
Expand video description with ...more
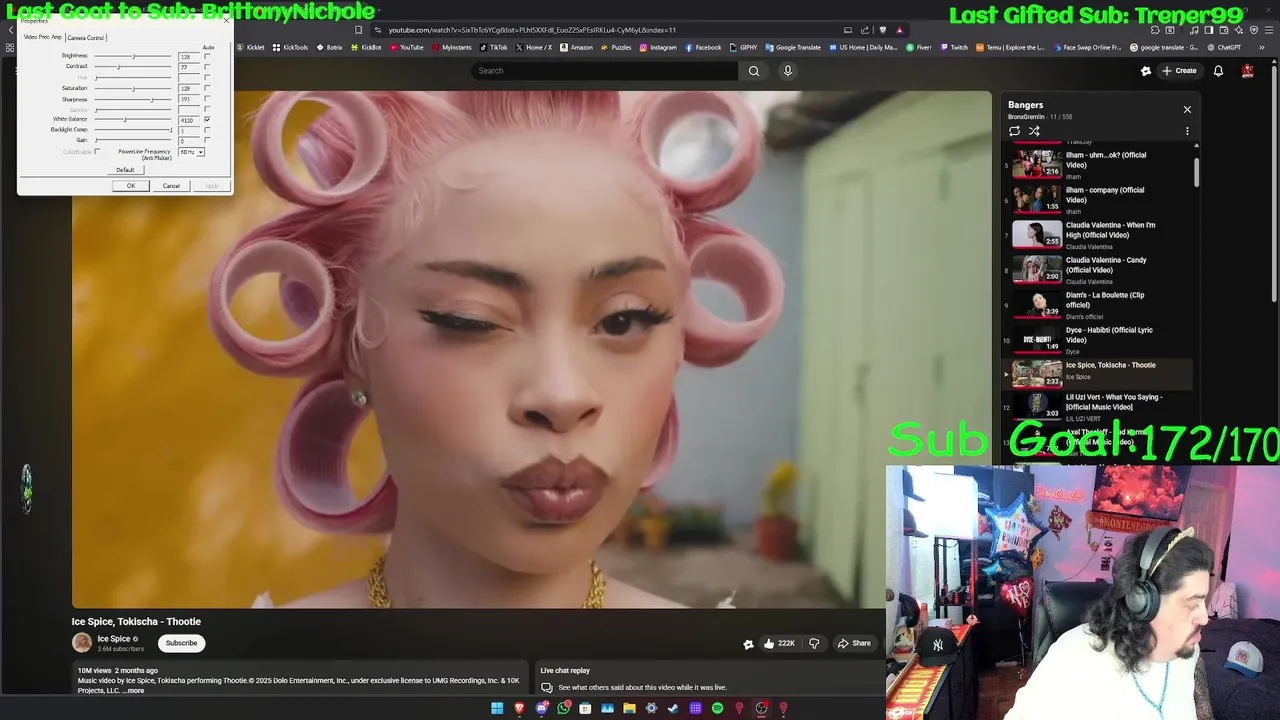(133, 691)
